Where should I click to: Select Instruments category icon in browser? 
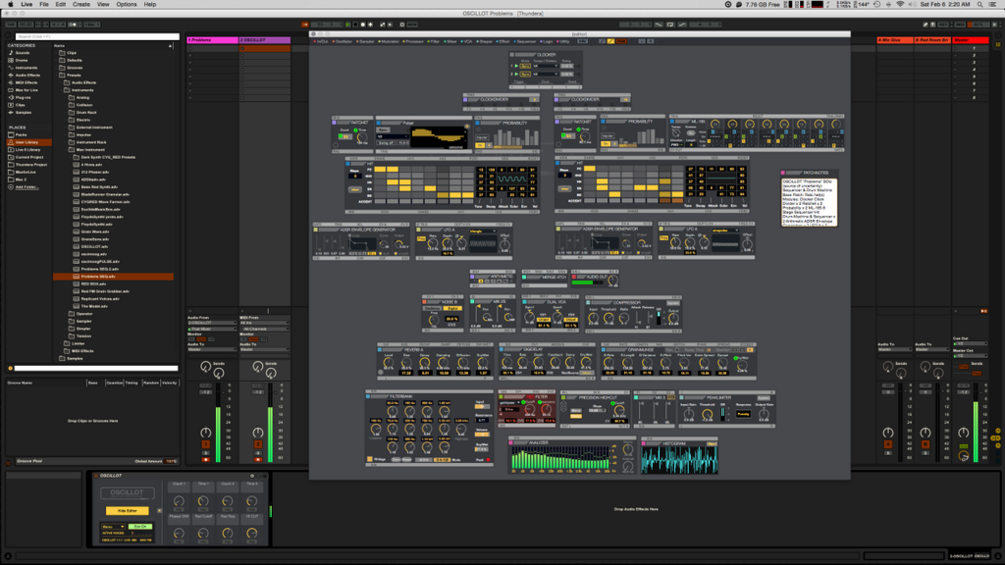click(x=11, y=67)
